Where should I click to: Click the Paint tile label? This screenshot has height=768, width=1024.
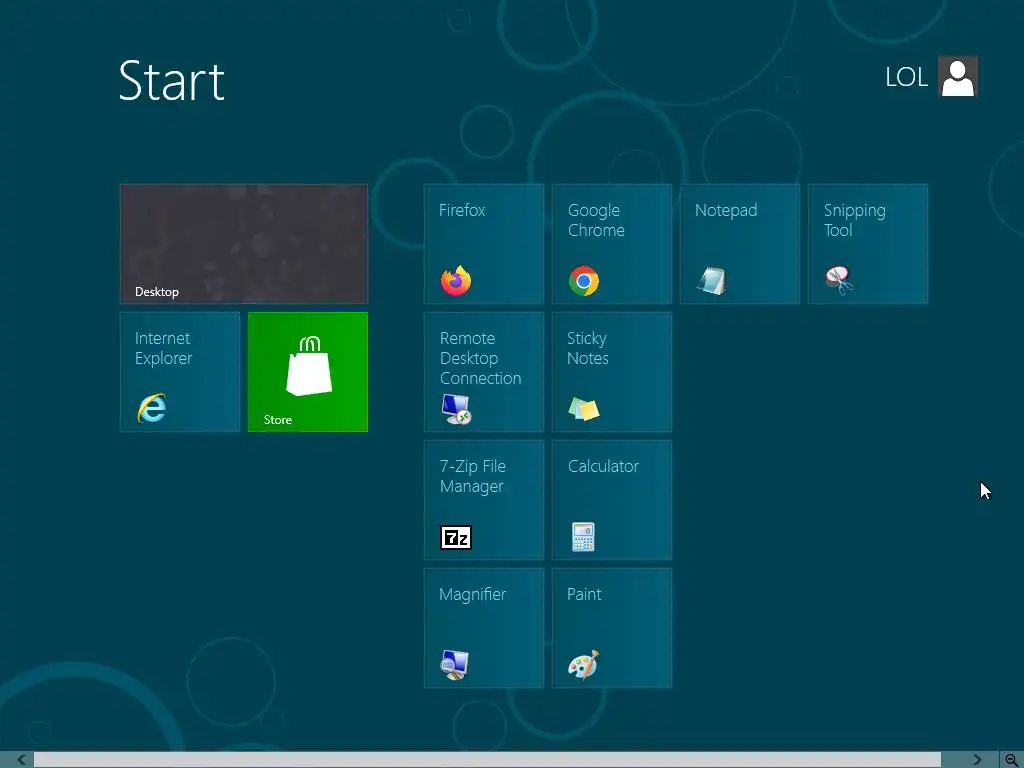point(584,594)
